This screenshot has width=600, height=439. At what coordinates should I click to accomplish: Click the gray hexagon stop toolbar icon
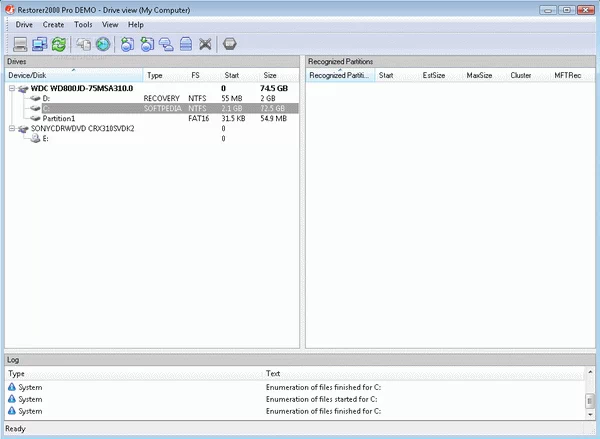click(230, 44)
